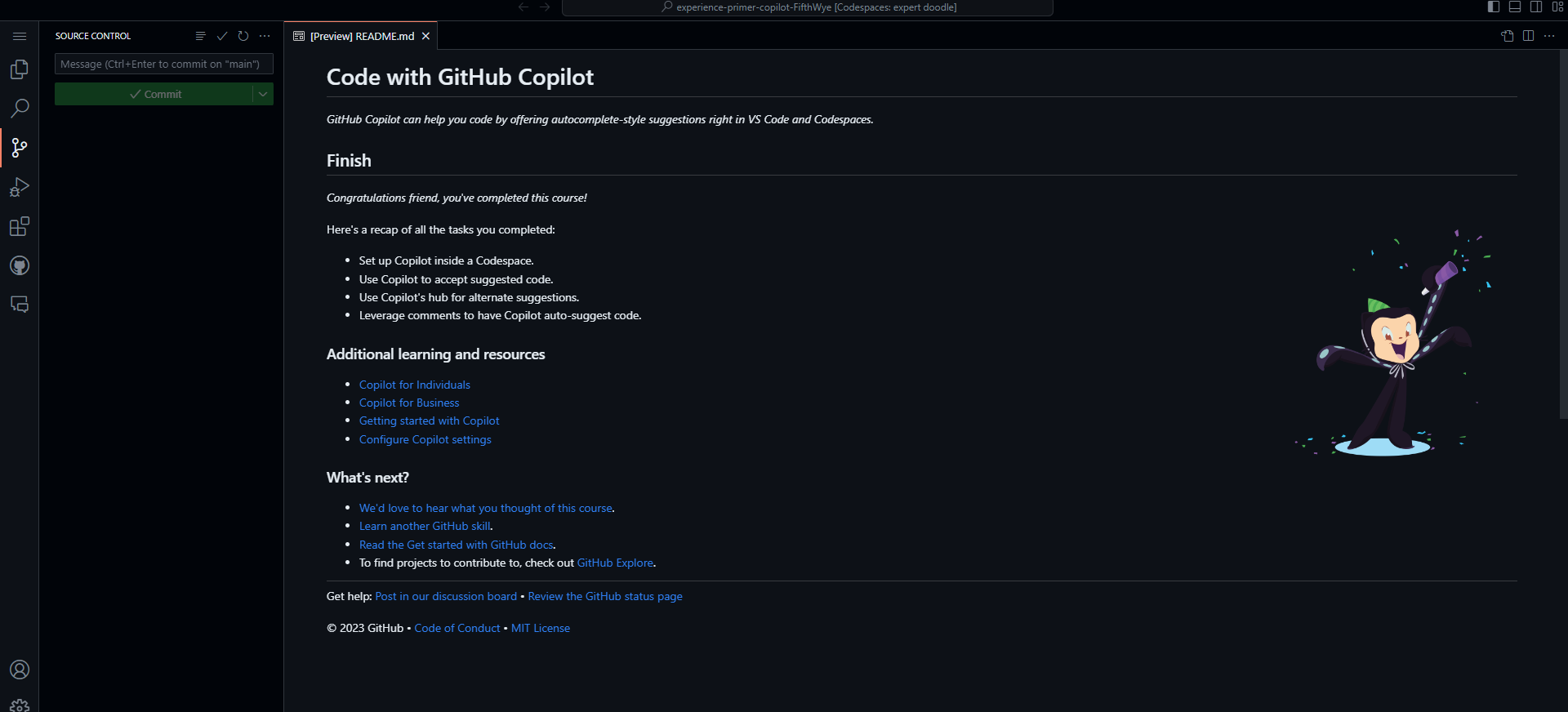
Task: Open the Explorer view in activity bar
Action: pos(20,69)
